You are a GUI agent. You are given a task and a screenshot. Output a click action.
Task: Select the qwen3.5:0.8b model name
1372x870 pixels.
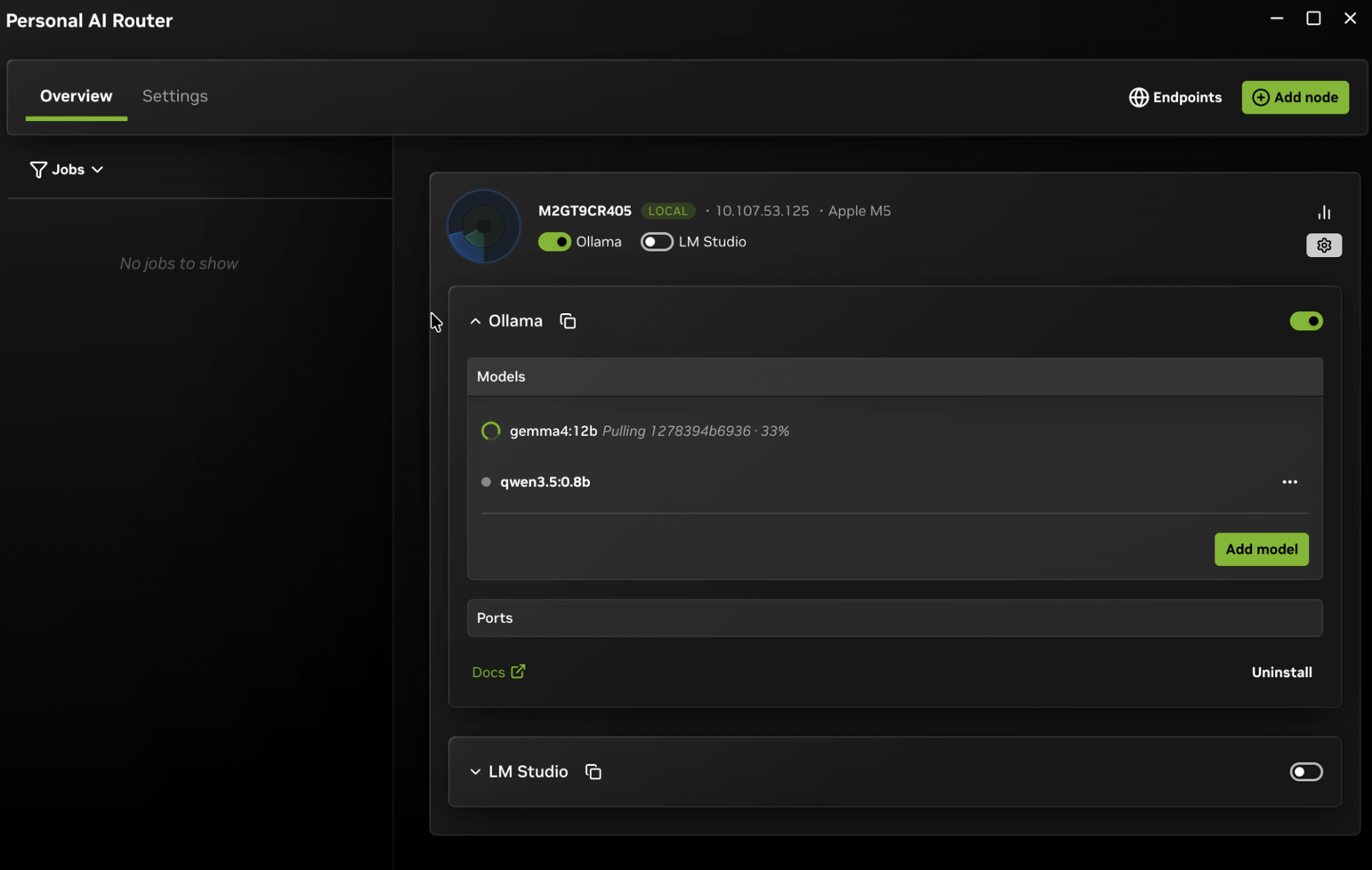[x=545, y=482]
